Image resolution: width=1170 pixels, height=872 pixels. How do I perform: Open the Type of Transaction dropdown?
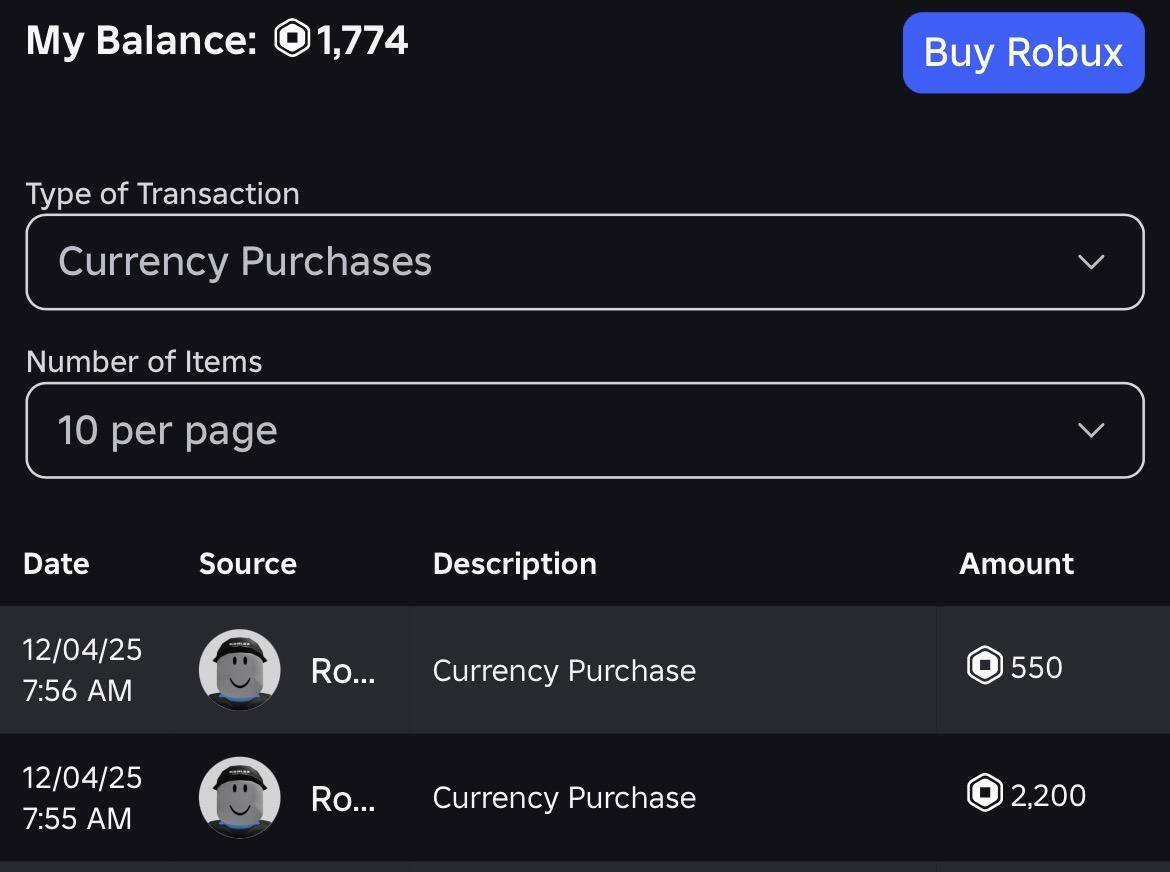point(584,262)
